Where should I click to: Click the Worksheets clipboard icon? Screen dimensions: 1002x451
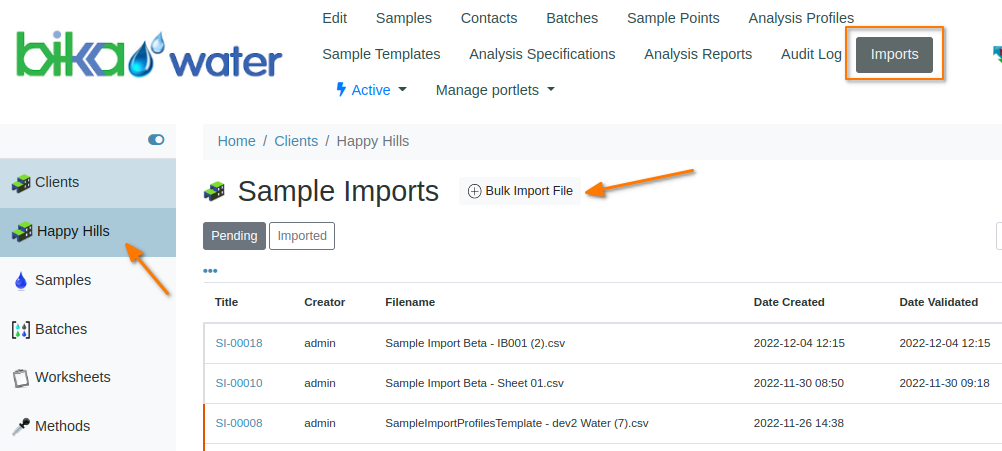click(x=21, y=378)
